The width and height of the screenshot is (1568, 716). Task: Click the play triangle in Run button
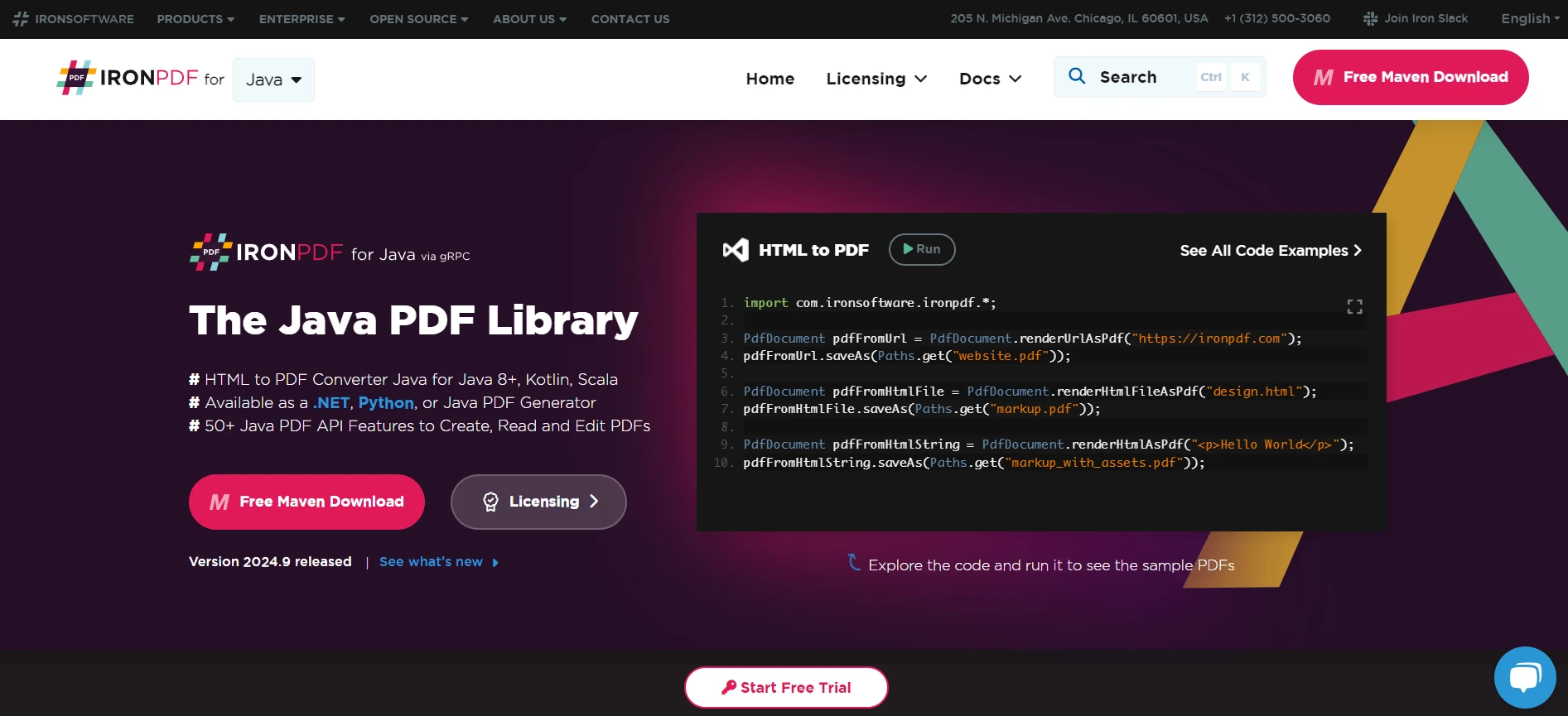908,249
